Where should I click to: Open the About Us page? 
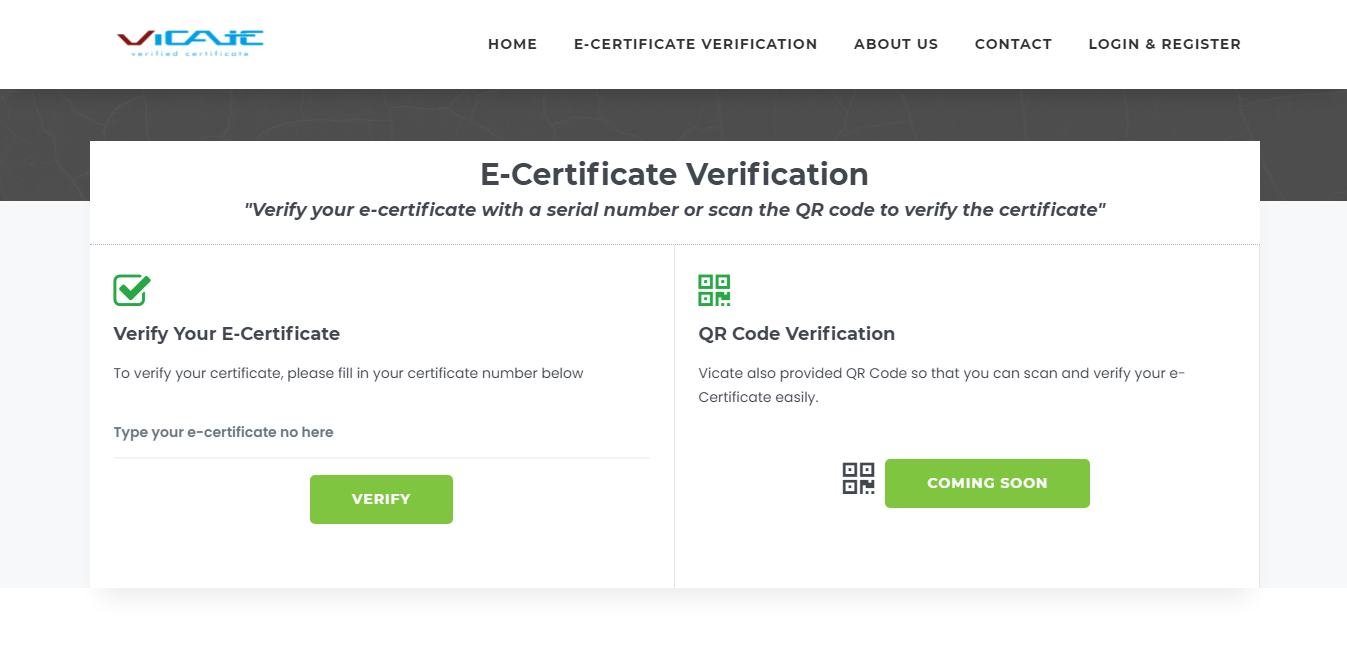(896, 44)
